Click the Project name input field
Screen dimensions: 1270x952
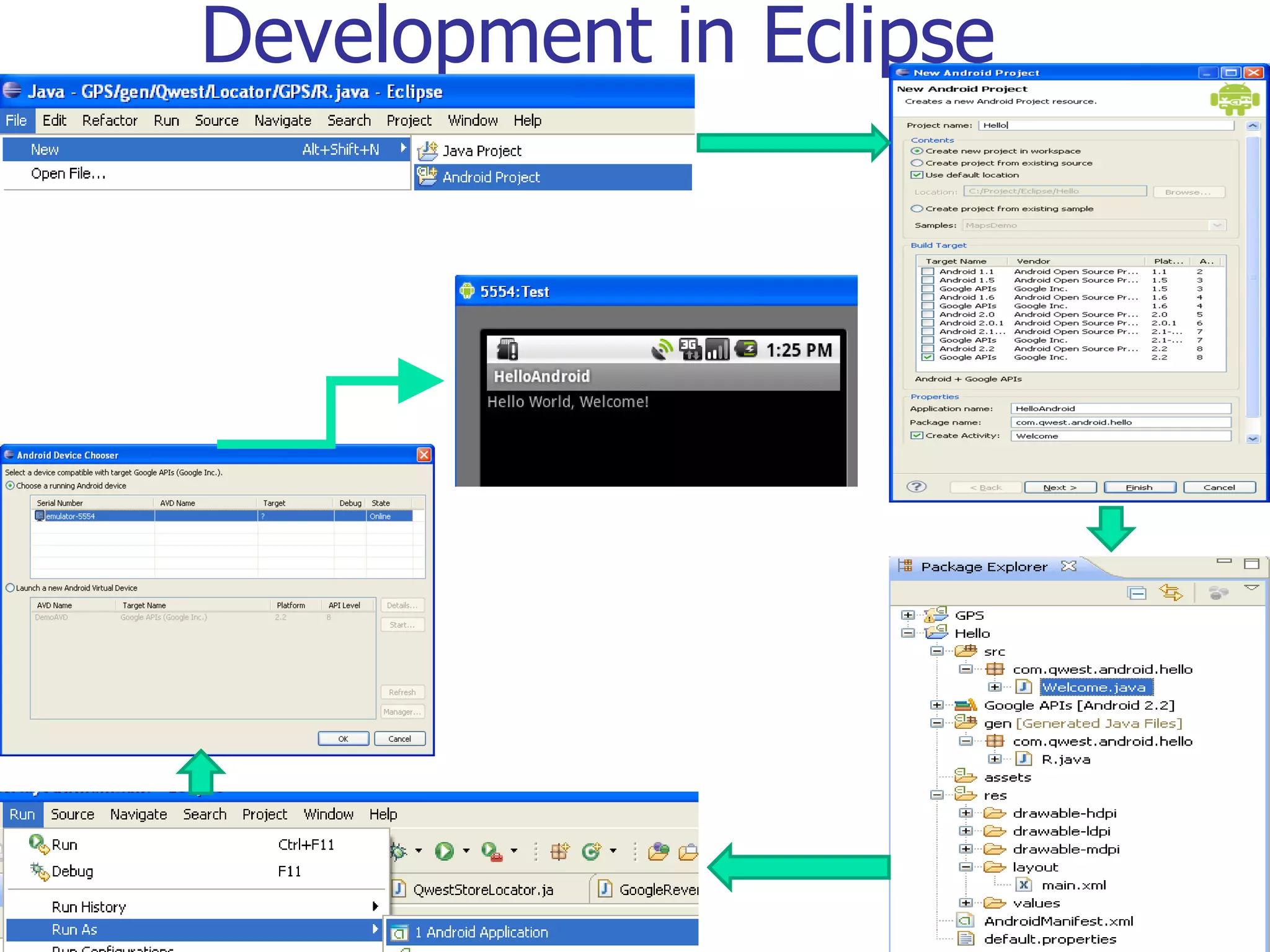(x=1105, y=125)
